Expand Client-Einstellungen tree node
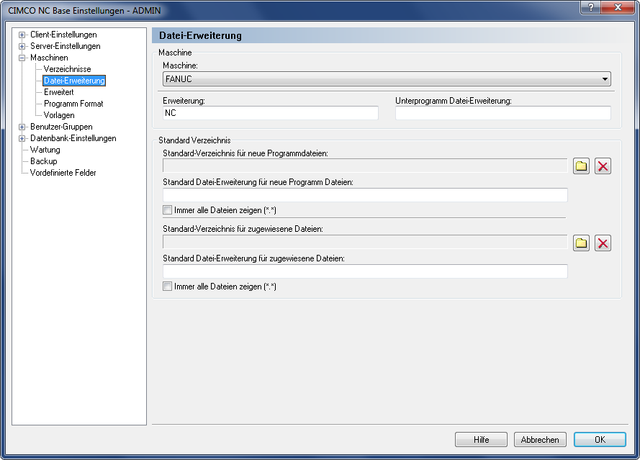Image resolution: width=640 pixels, height=460 pixels. (x=22, y=35)
